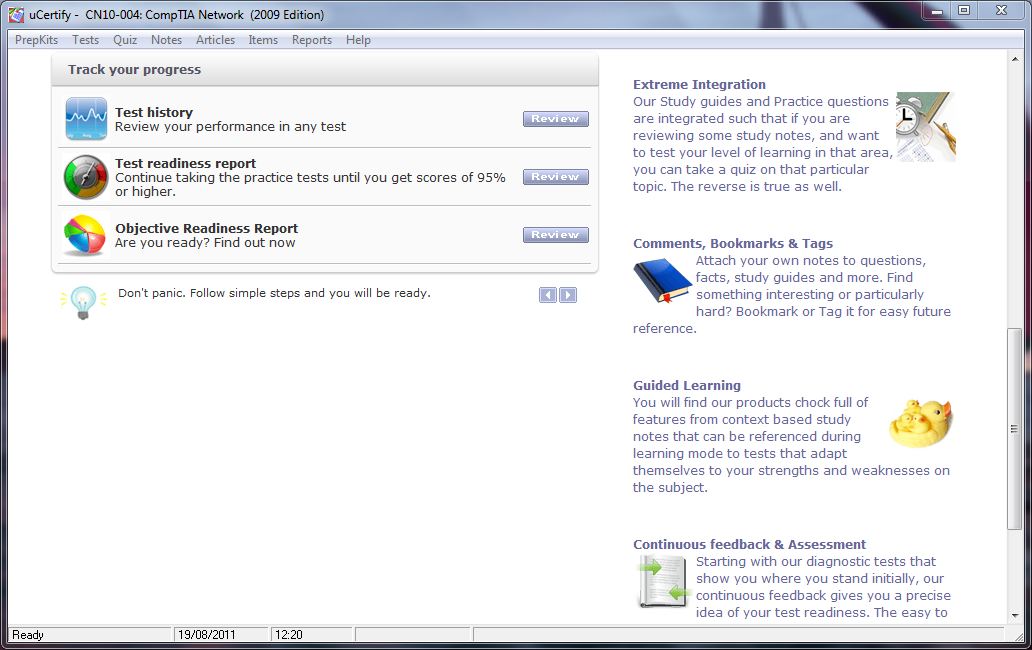Click the Guided Learning heading
This screenshot has width=1032, height=650.
686,386
